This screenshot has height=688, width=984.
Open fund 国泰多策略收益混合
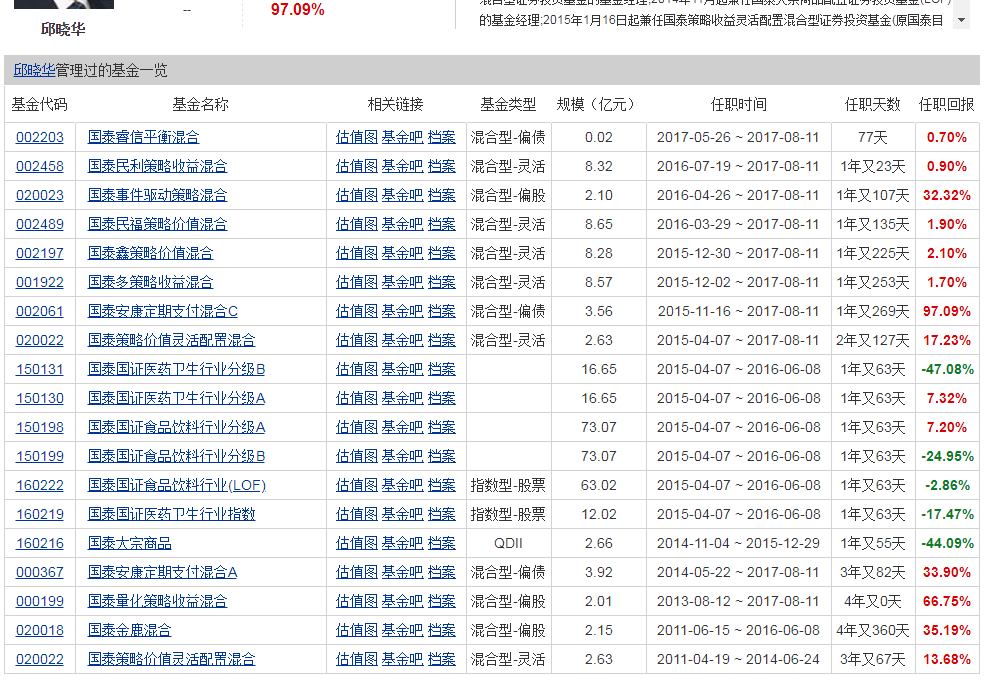(x=150, y=282)
